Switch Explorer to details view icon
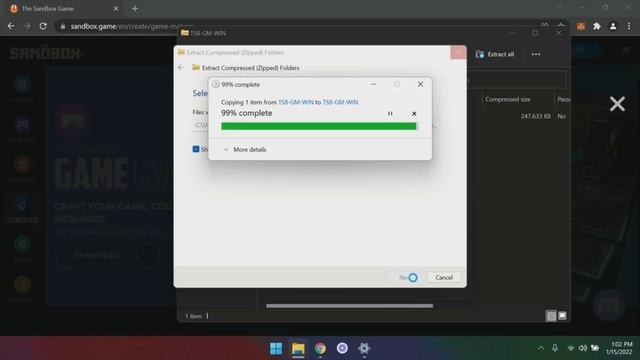The image size is (640, 360). 551,316
